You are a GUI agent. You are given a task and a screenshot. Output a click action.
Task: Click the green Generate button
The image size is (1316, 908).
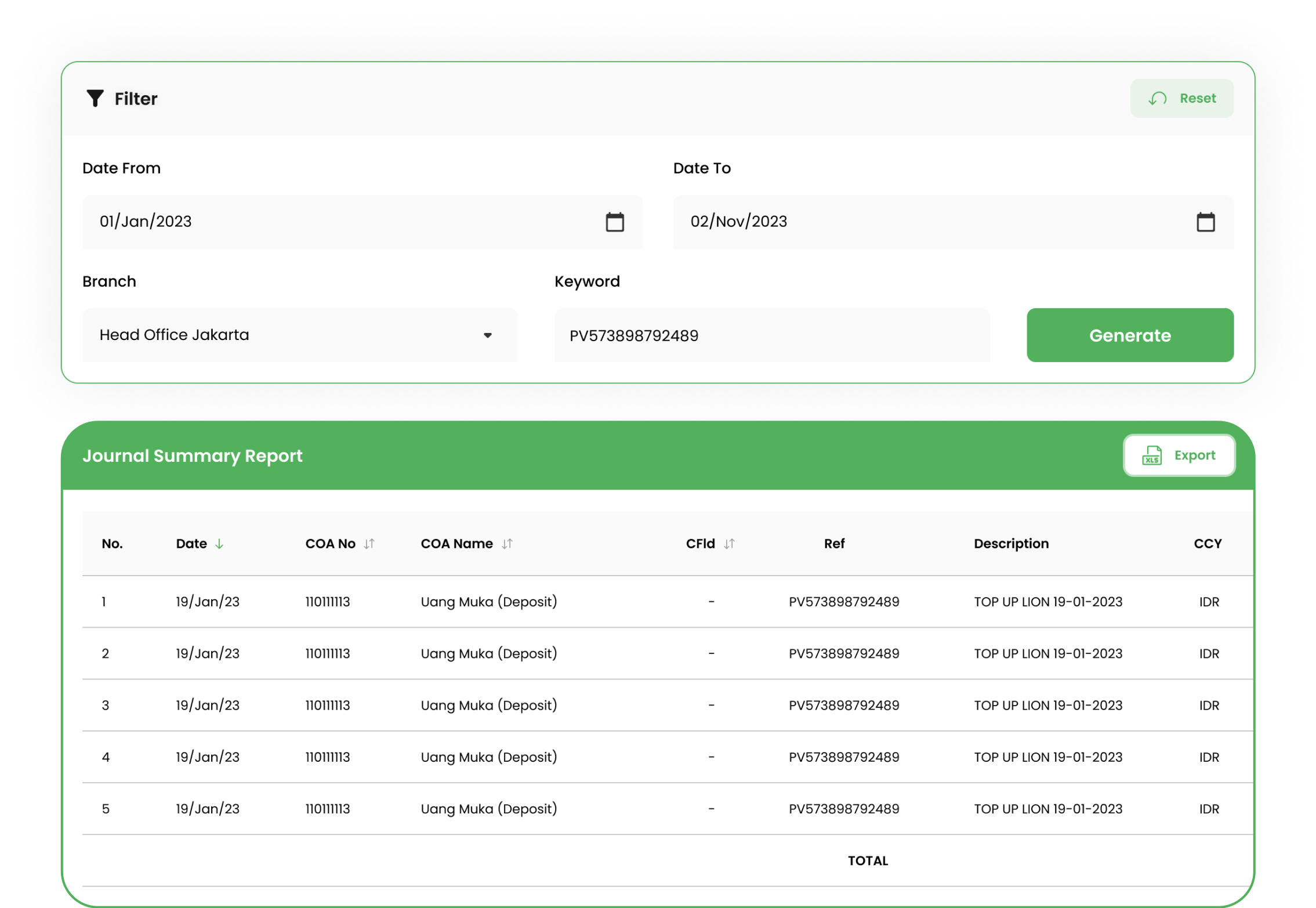point(1129,335)
